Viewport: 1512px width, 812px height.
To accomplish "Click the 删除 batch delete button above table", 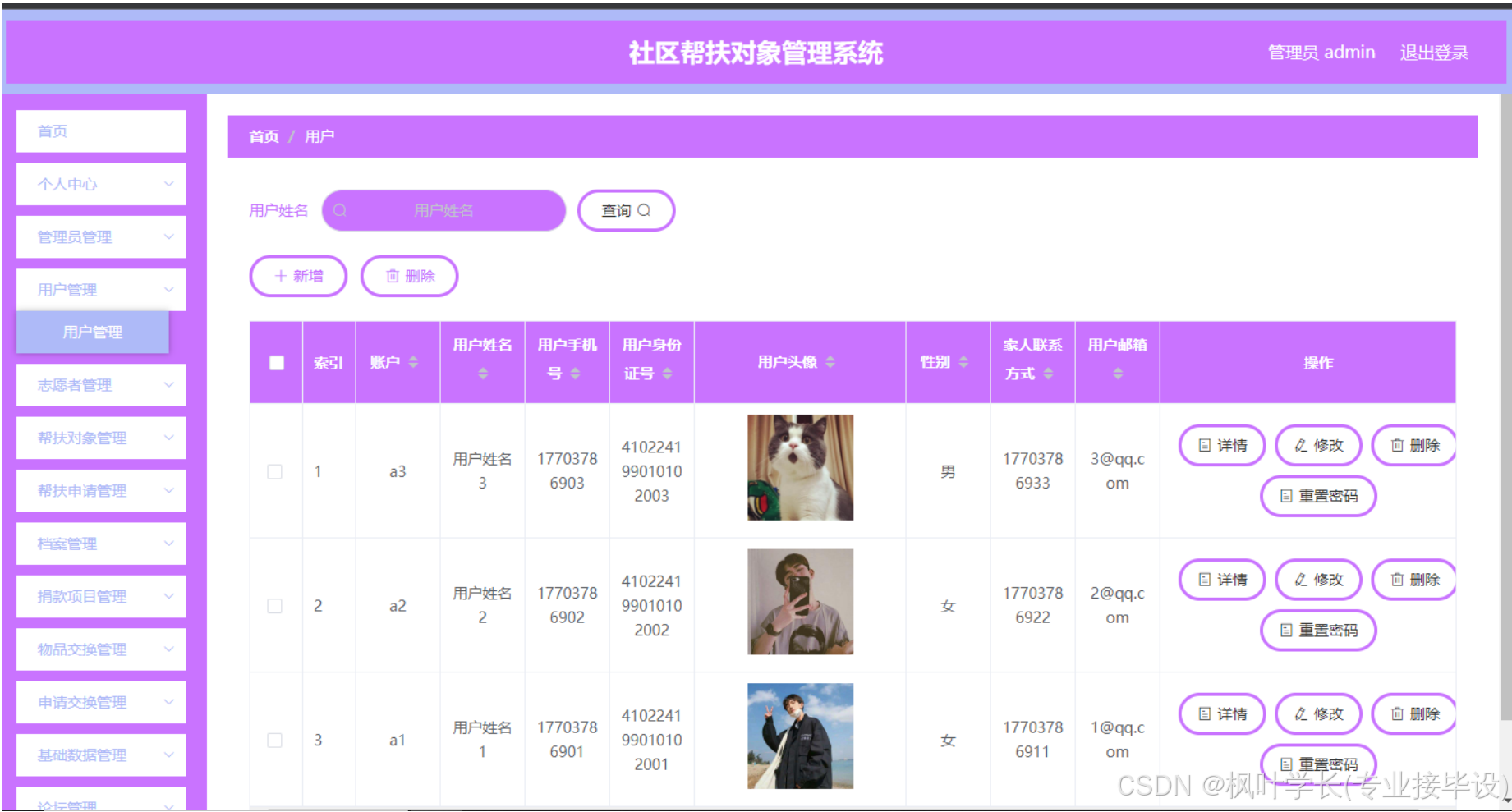I will 410,276.
